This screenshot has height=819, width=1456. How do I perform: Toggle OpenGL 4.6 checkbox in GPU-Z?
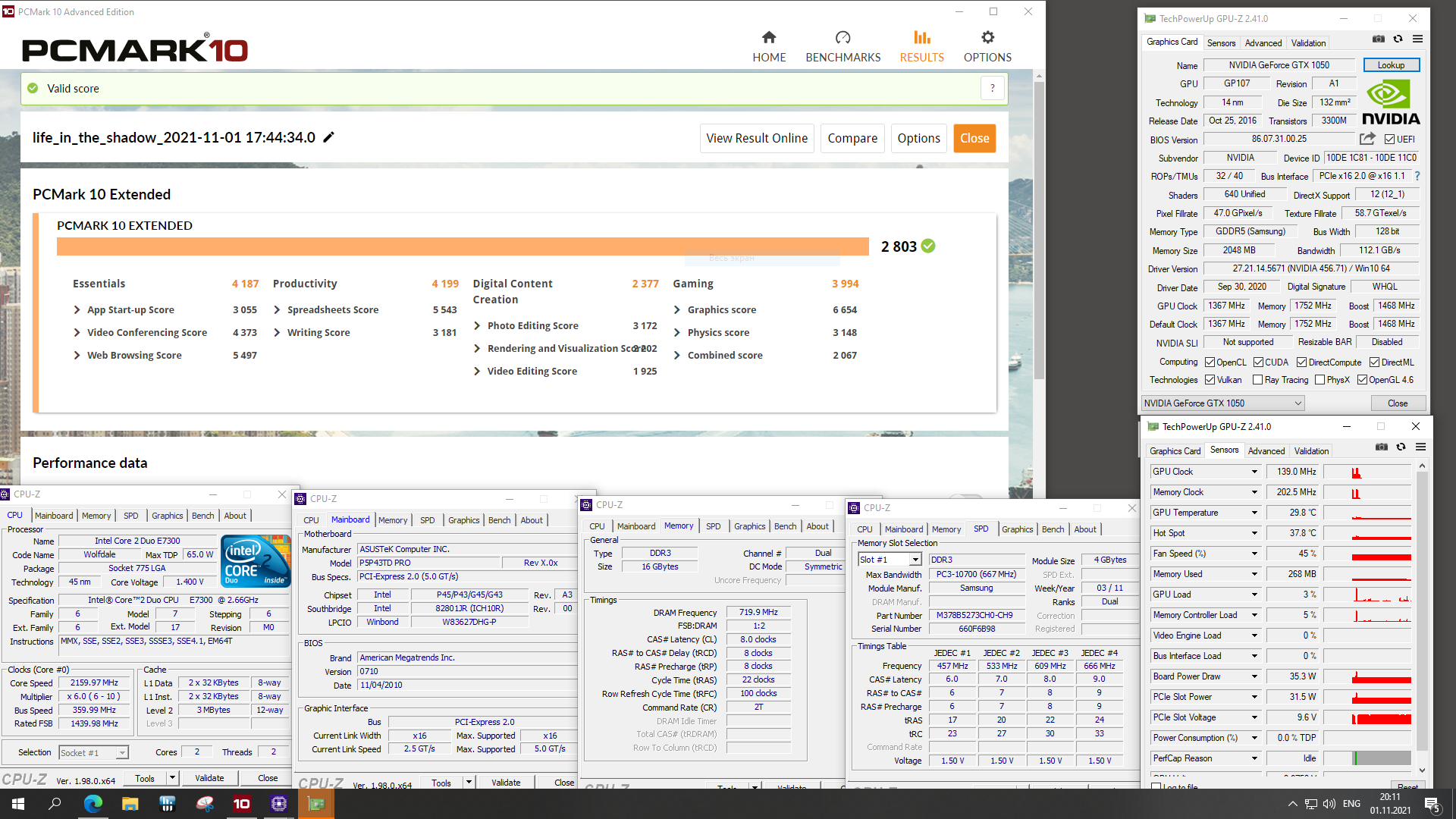(x=1362, y=380)
